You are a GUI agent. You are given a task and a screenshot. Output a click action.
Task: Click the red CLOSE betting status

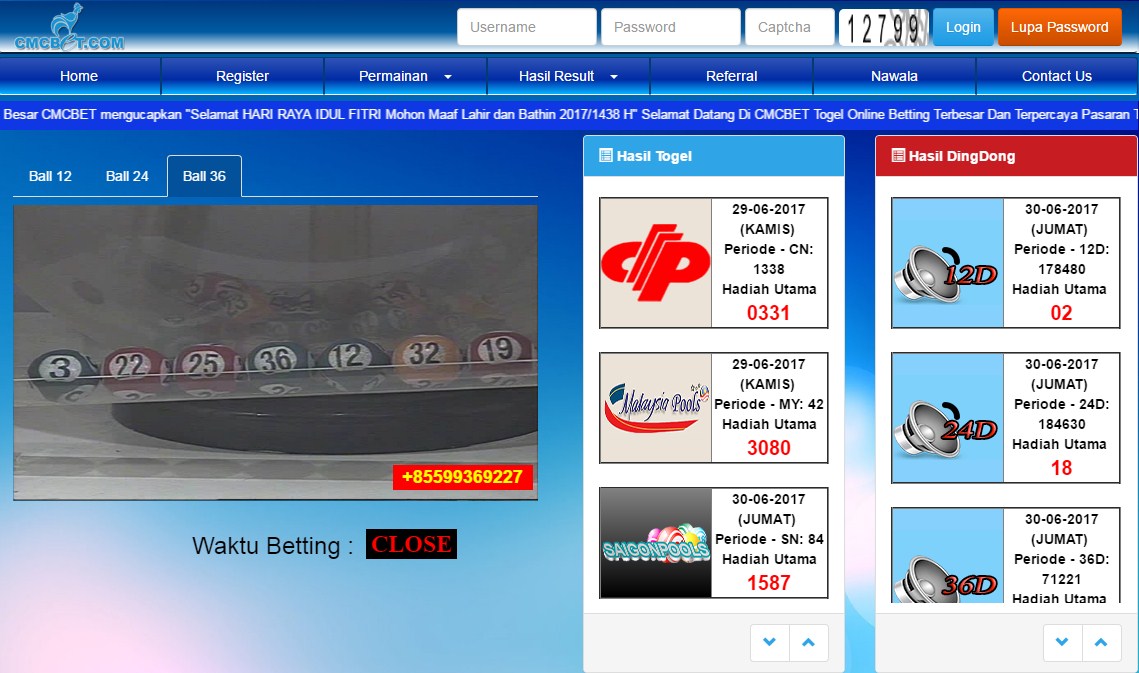(x=411, y=544)
